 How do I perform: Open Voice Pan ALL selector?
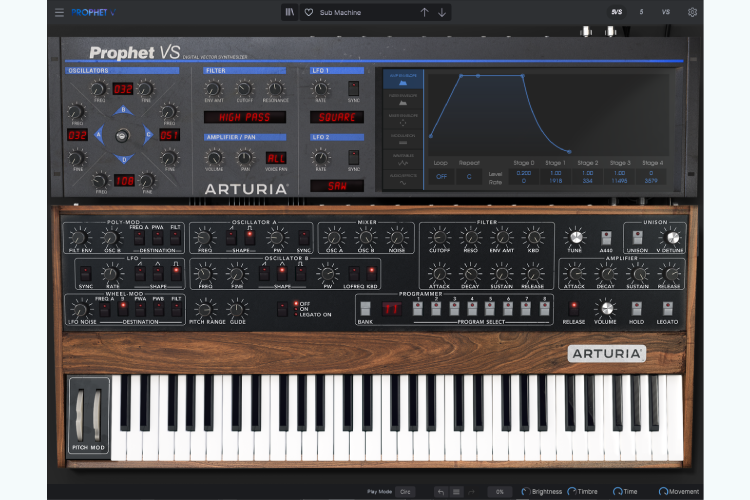(x=276, y=158)
